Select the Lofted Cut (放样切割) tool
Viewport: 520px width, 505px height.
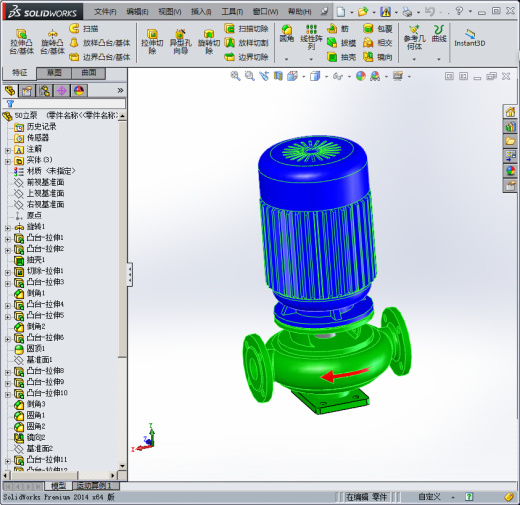pos(246,43)
